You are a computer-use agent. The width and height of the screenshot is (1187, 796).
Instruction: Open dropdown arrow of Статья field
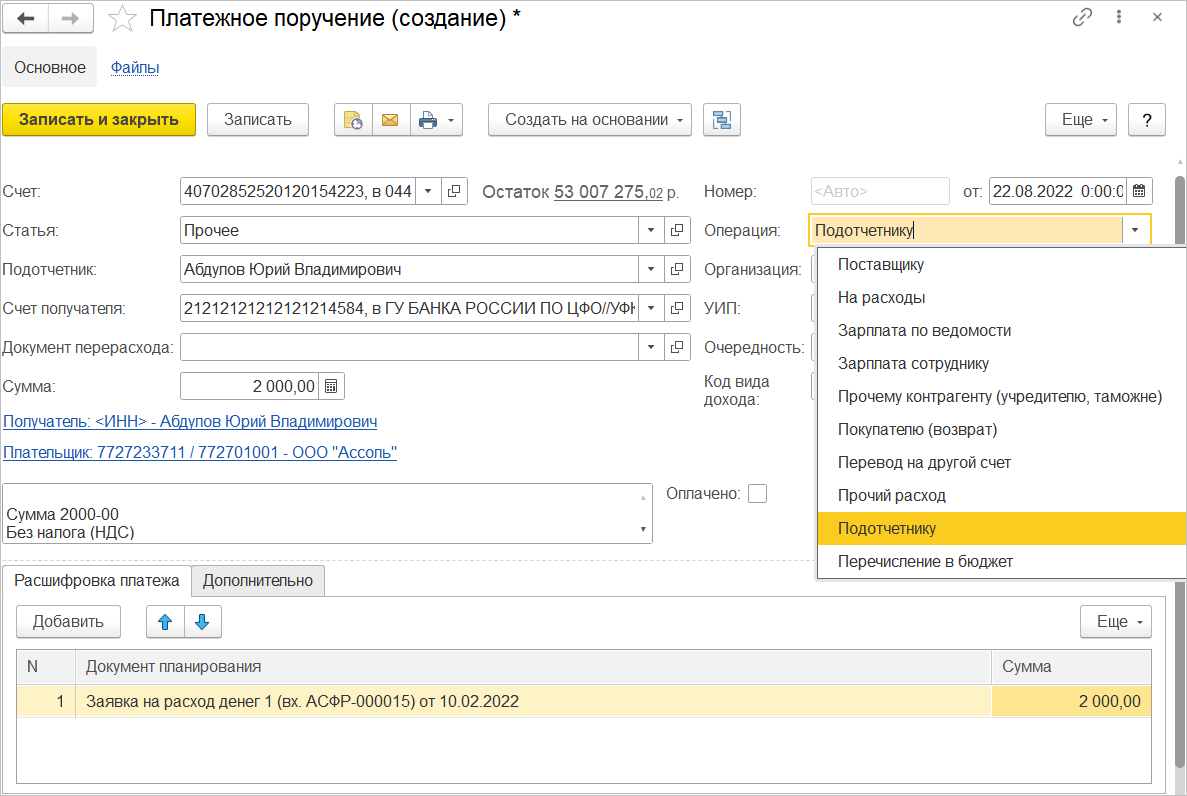(651, 230)
